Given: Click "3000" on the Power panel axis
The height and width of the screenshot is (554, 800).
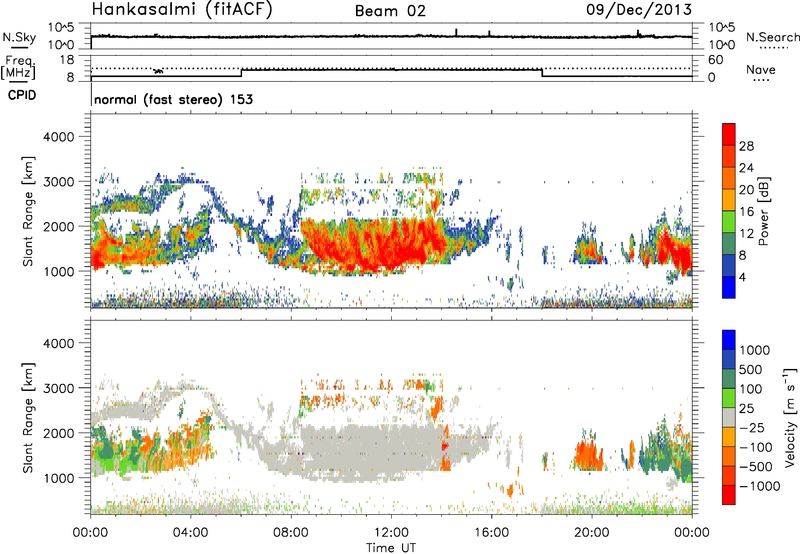Looking at the screenshot, I should [x=58, y=182].
